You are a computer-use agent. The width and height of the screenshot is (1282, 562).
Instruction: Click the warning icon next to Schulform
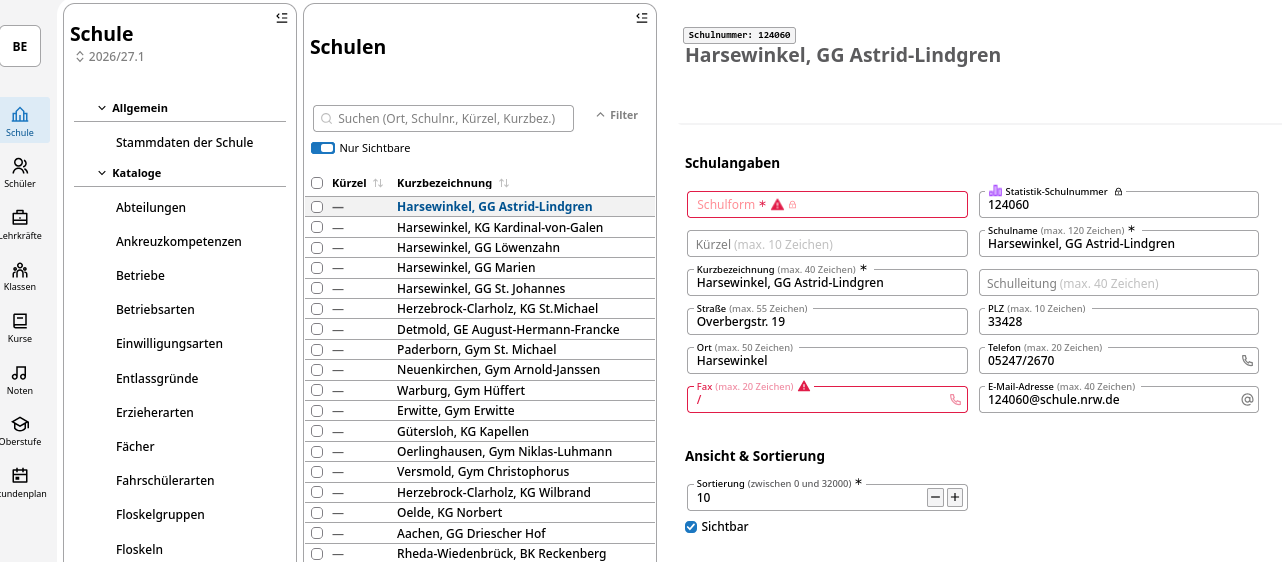point(777,204)
